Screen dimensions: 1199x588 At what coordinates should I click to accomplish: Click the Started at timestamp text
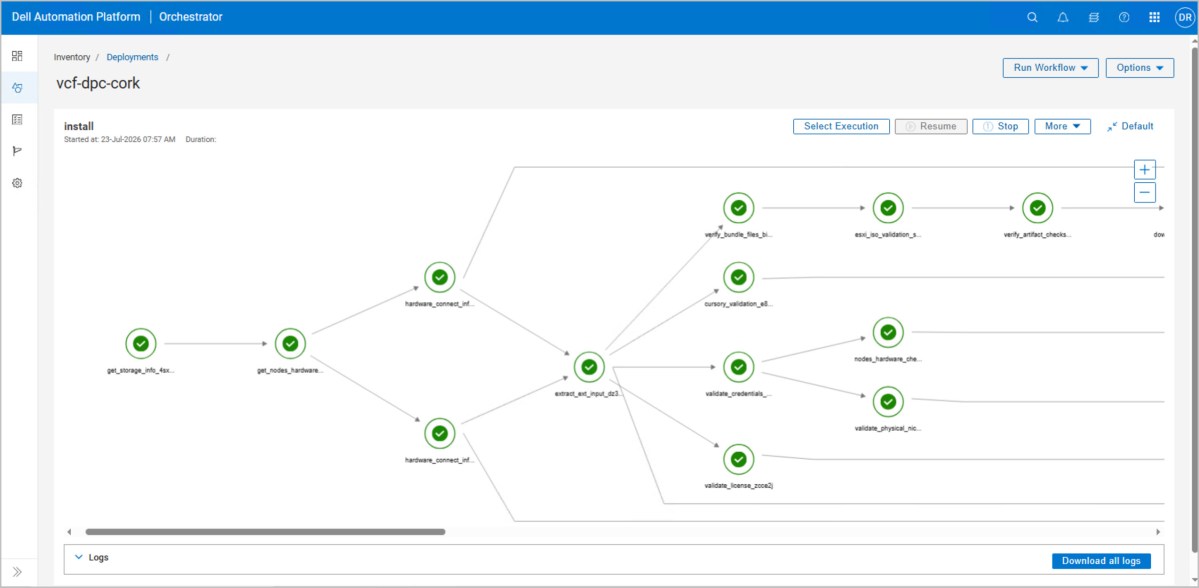coord(120,140)
